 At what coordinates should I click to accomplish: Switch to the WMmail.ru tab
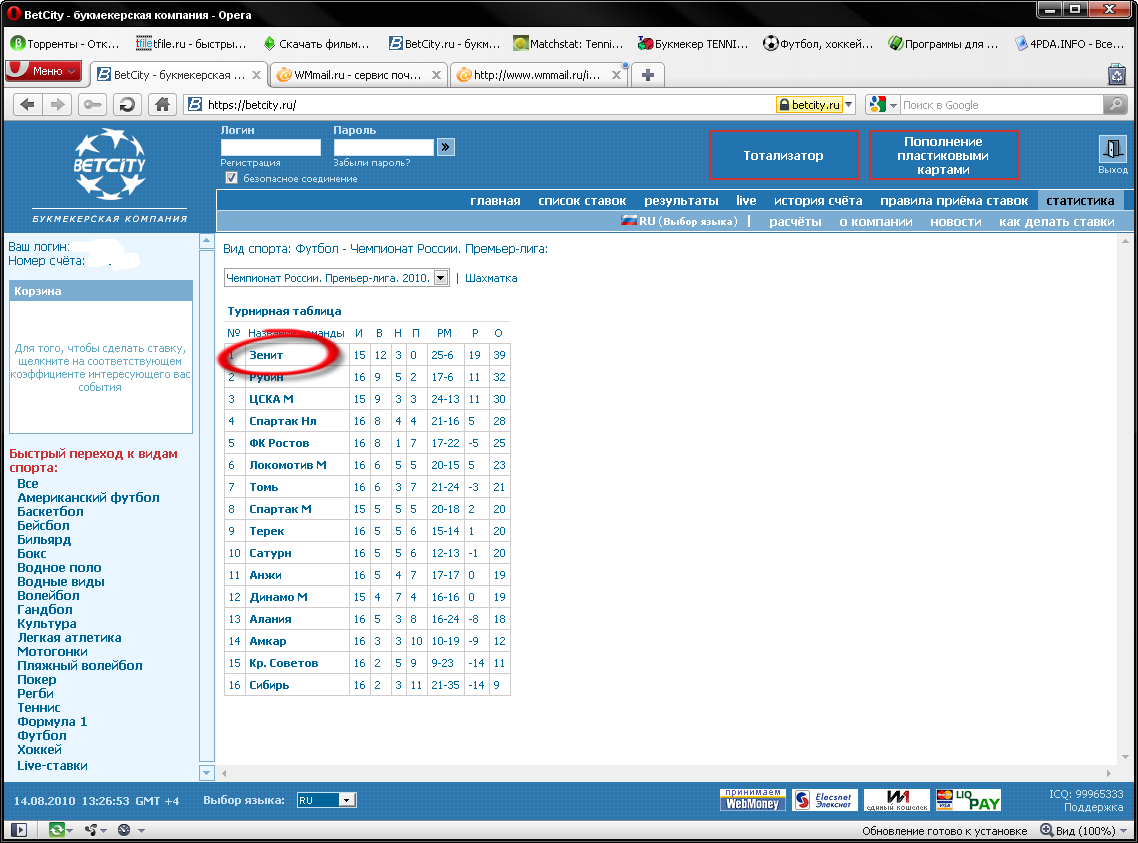[x=359, y=75]
